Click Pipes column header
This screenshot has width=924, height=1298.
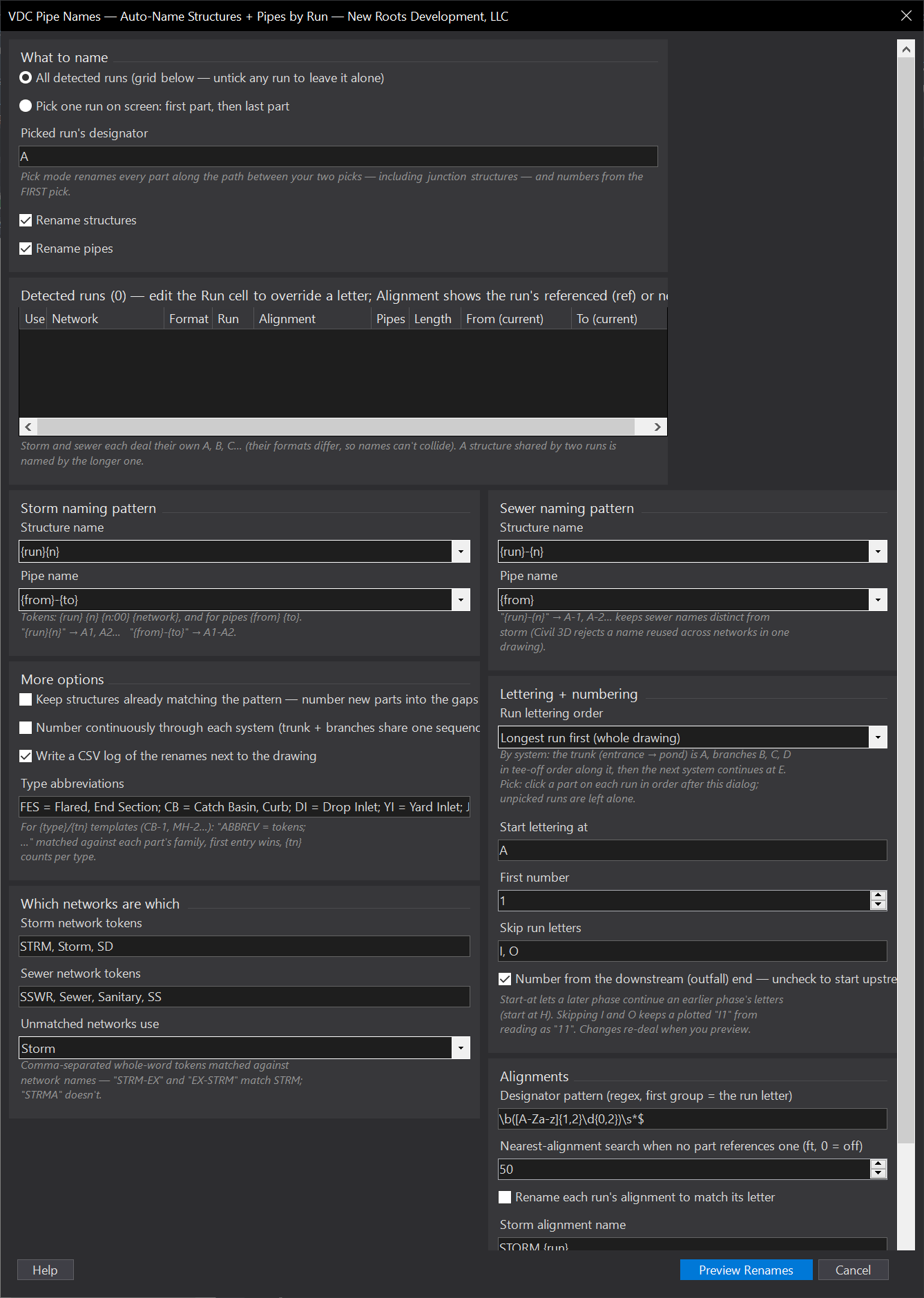pyautogui.click(x=390, y=319)
